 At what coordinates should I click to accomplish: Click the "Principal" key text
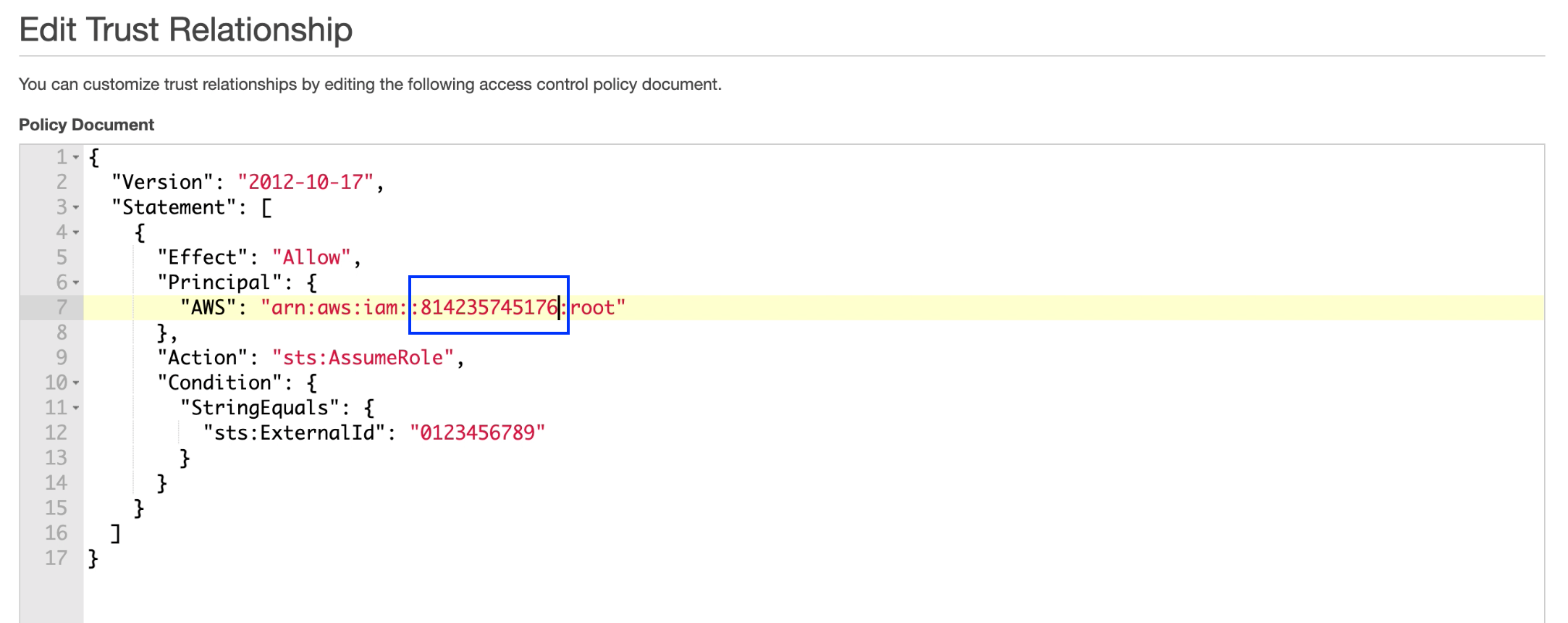pos(220,283)
